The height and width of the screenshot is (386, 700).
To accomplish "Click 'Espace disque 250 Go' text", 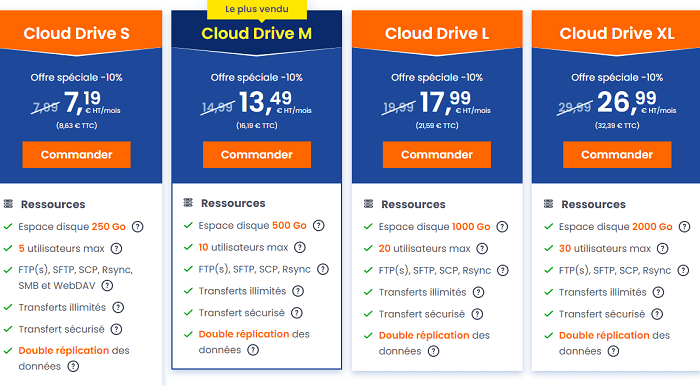I will 72,227.
